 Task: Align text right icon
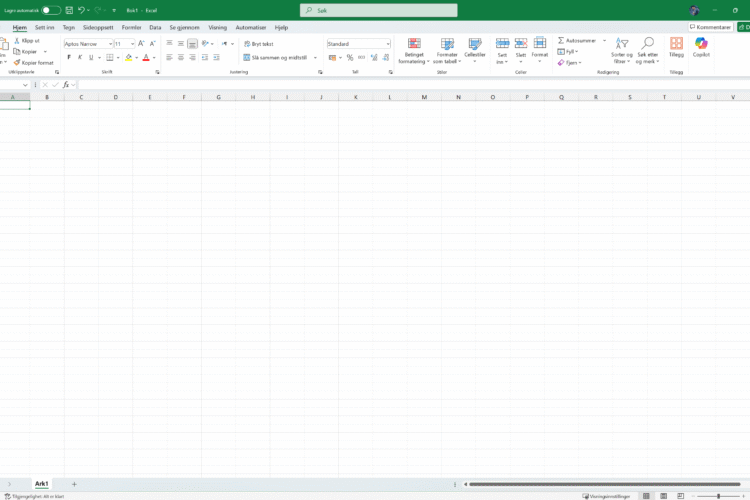192,57
